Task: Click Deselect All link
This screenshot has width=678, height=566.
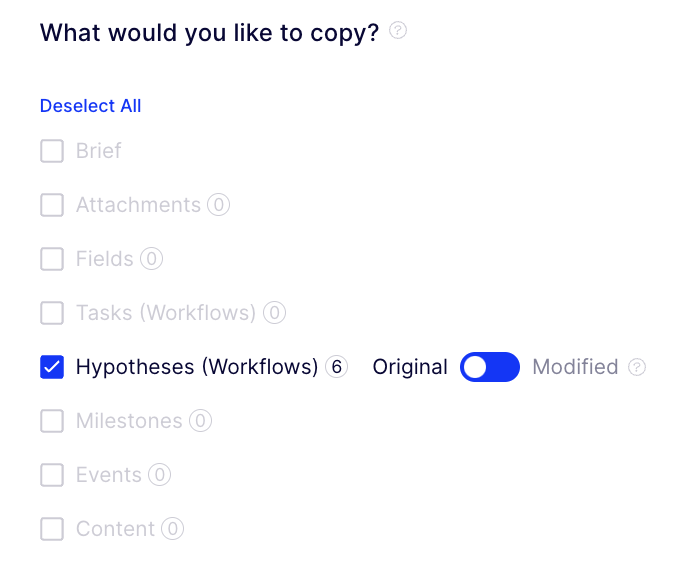Action: pos(90,106)
